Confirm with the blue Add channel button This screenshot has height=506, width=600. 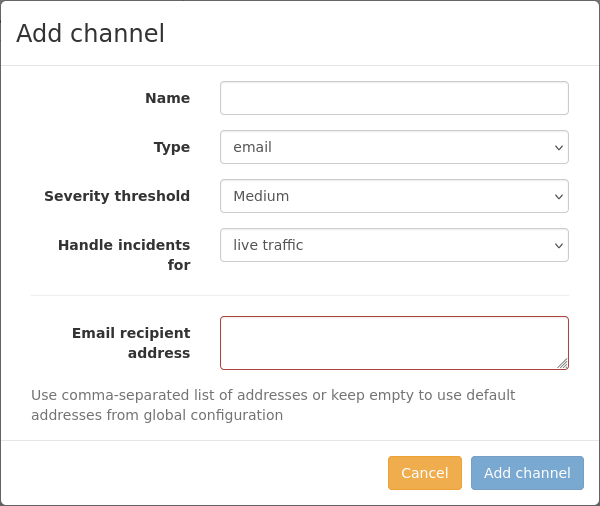point(527,473)
